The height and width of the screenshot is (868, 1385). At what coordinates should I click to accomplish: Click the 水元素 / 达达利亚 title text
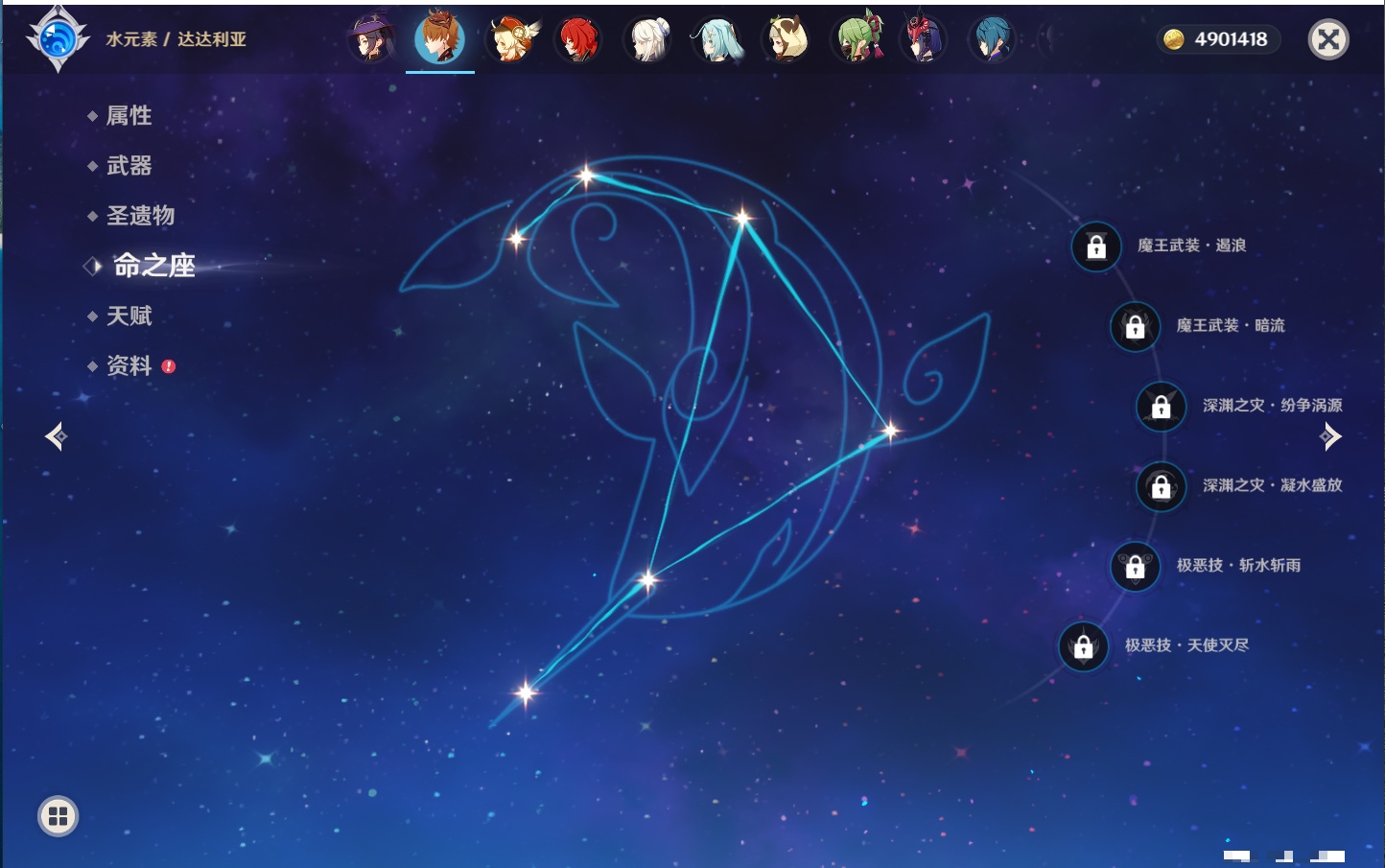point(176,39)
